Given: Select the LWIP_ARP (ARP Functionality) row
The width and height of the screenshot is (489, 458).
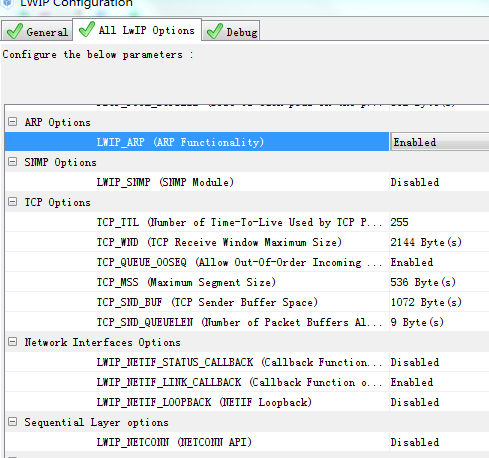Looking at the screenshot, I should 197,142.
